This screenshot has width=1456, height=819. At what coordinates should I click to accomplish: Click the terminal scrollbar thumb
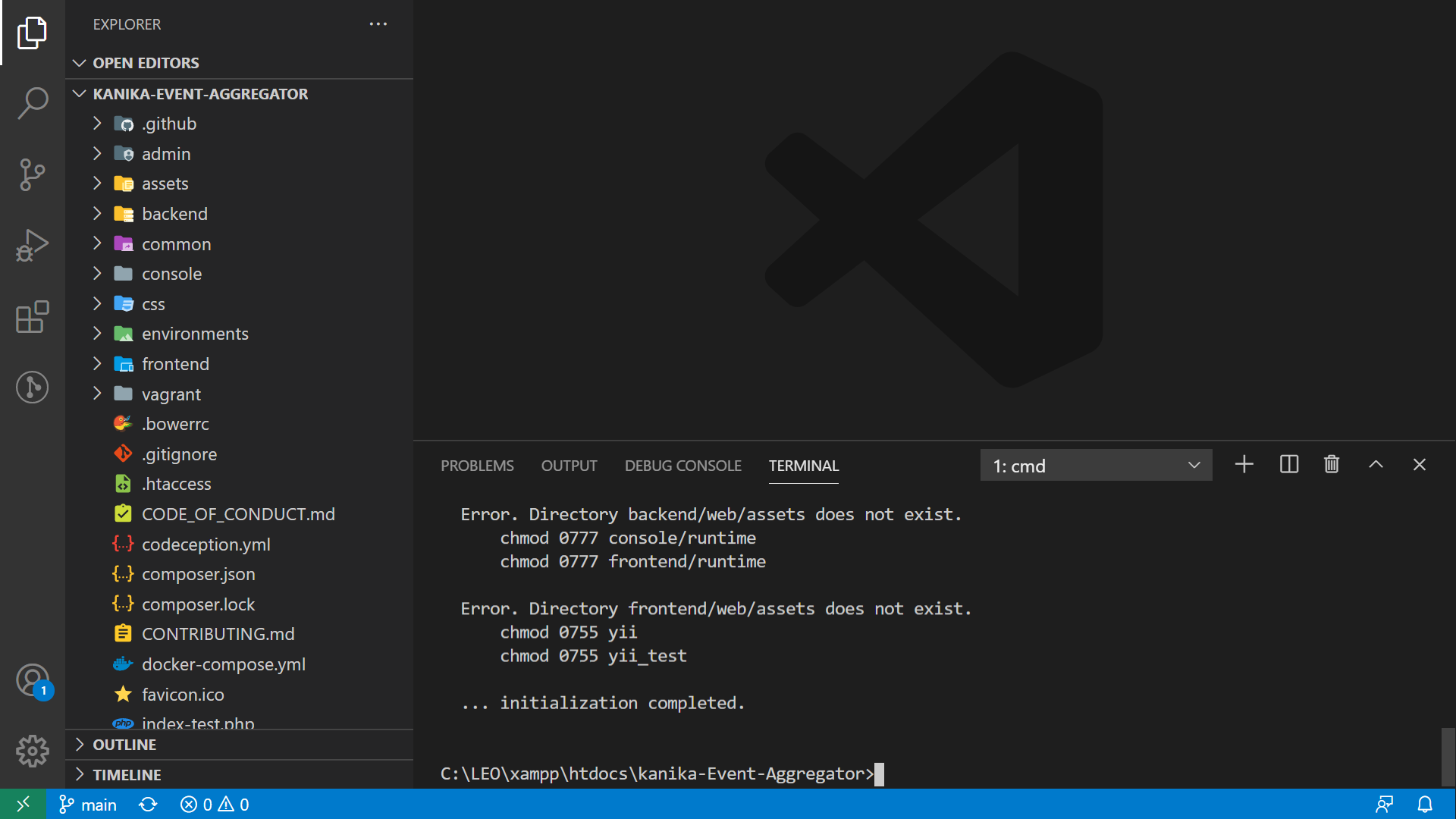coord(1448,757)
